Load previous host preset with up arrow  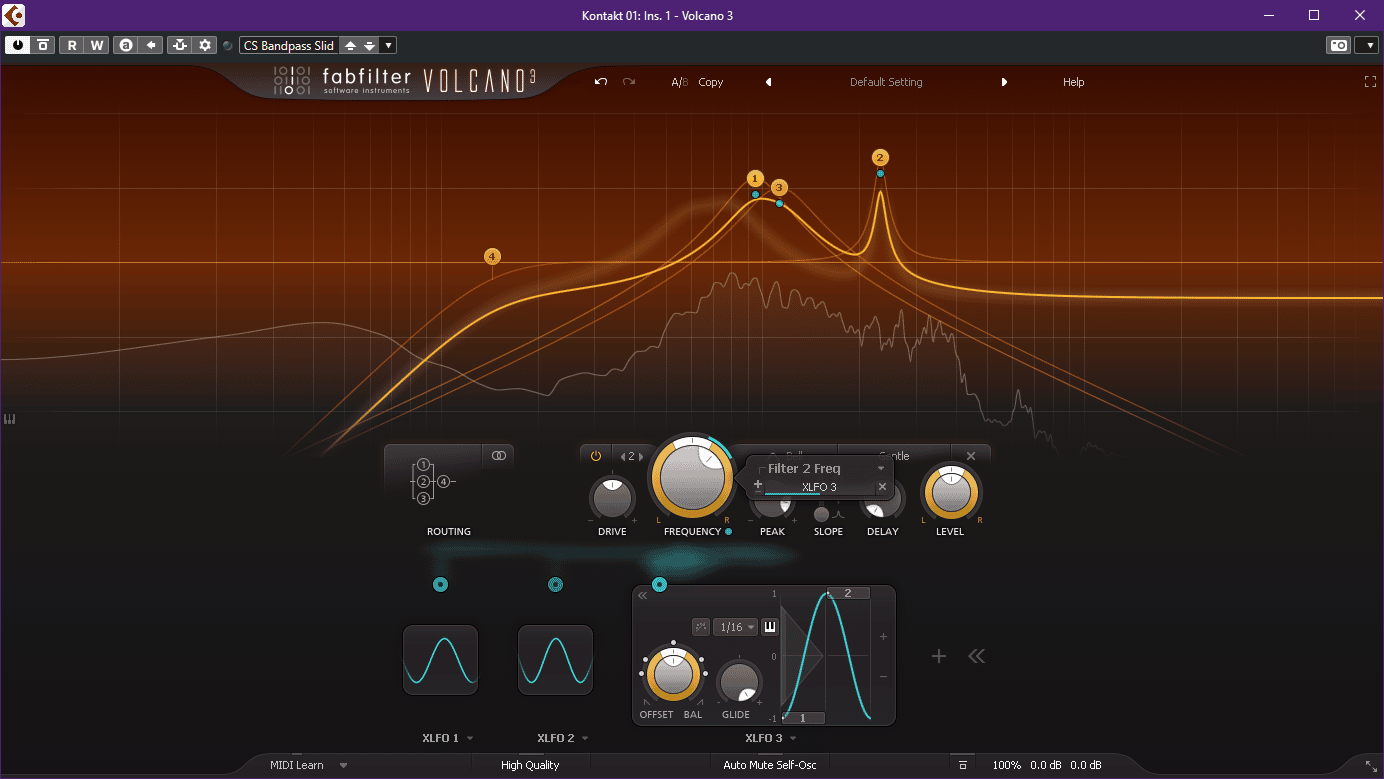pyautogui.click(x=350, y=45)
